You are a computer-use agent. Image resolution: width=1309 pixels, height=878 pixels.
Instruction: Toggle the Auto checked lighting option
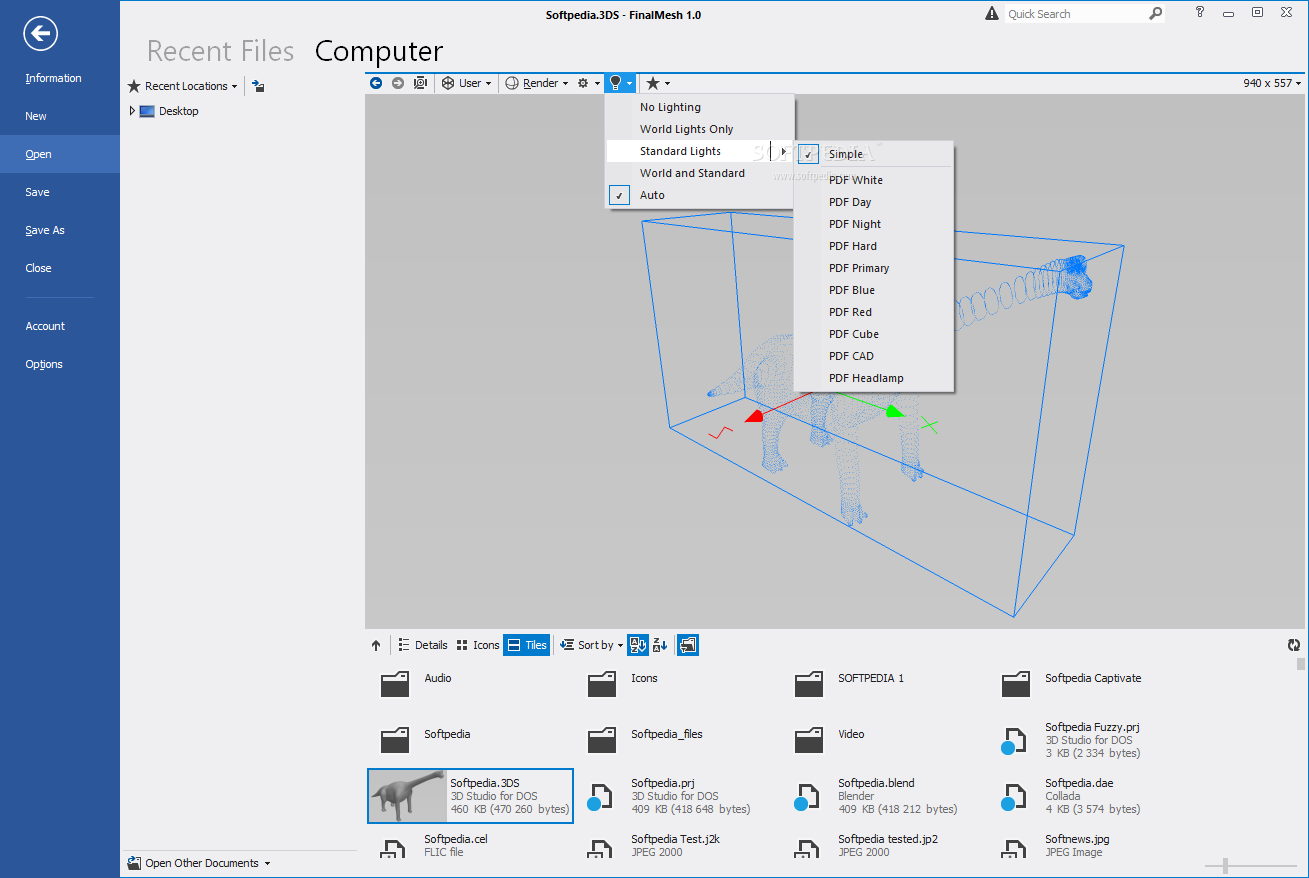pyautogui.click(x=699, y=195)
